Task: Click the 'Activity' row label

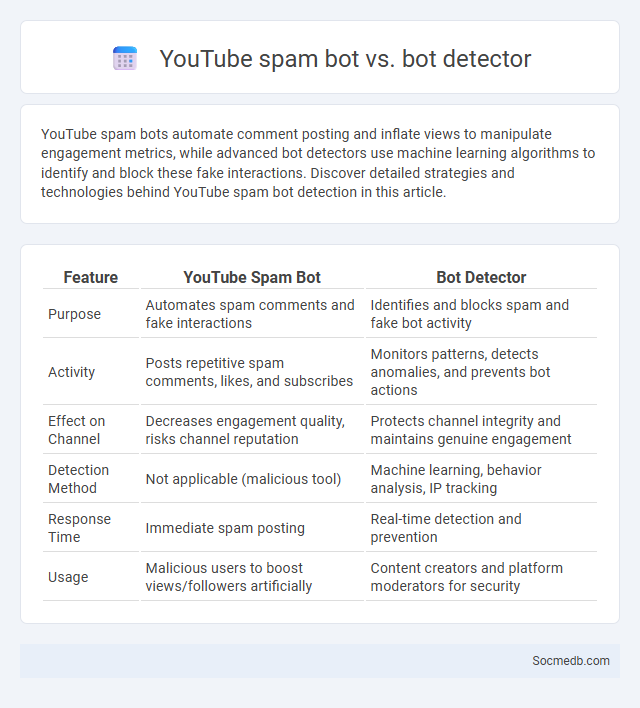Action: click(x=72, y=372)
